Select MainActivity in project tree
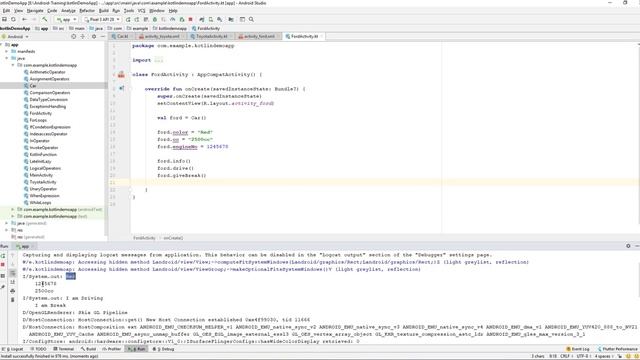Screen dimensions: 640x360 click(41, 175)
